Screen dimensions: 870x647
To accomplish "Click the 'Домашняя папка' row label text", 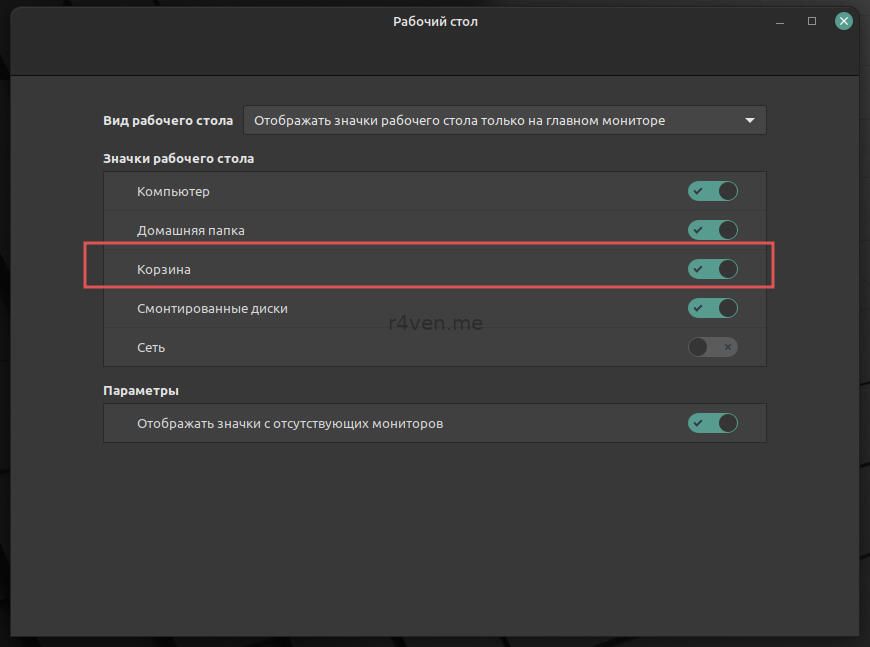I will [190, 230].
